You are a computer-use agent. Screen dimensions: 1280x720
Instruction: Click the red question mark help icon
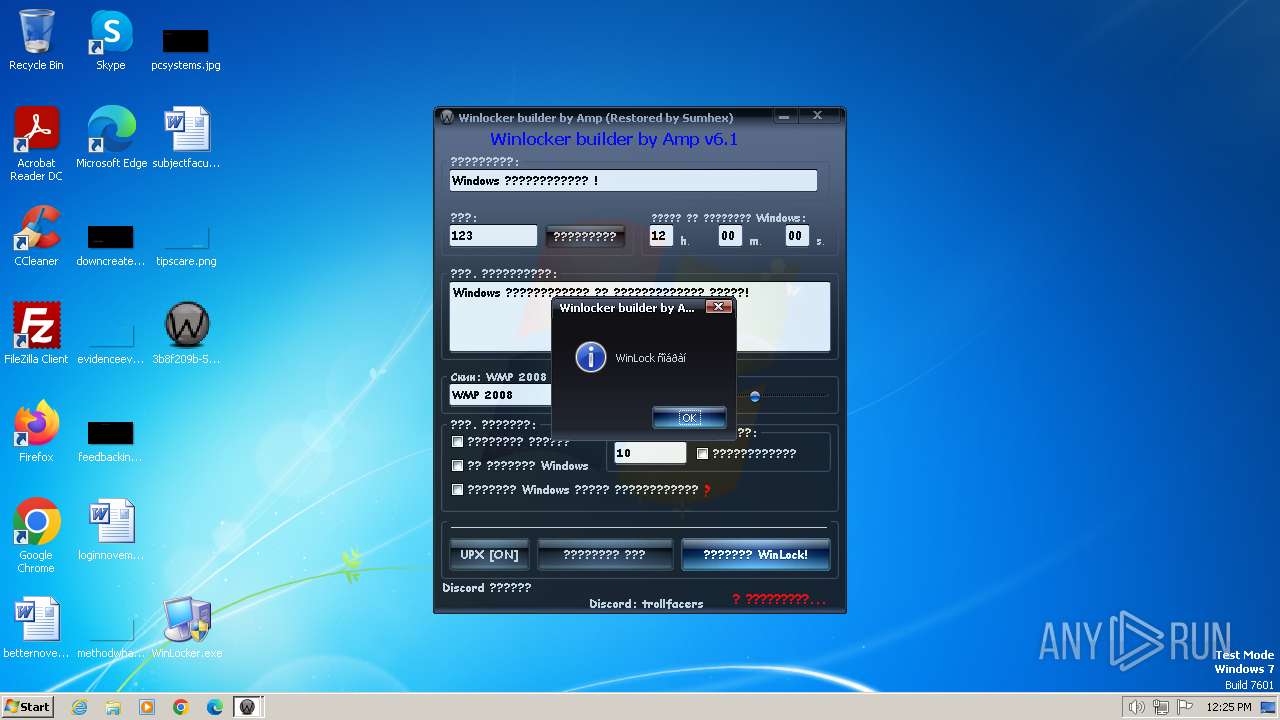tap(707, 490)
